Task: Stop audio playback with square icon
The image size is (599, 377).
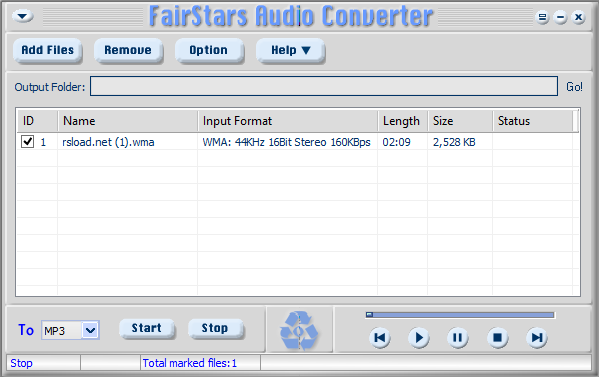Action: tap(497, 338)
